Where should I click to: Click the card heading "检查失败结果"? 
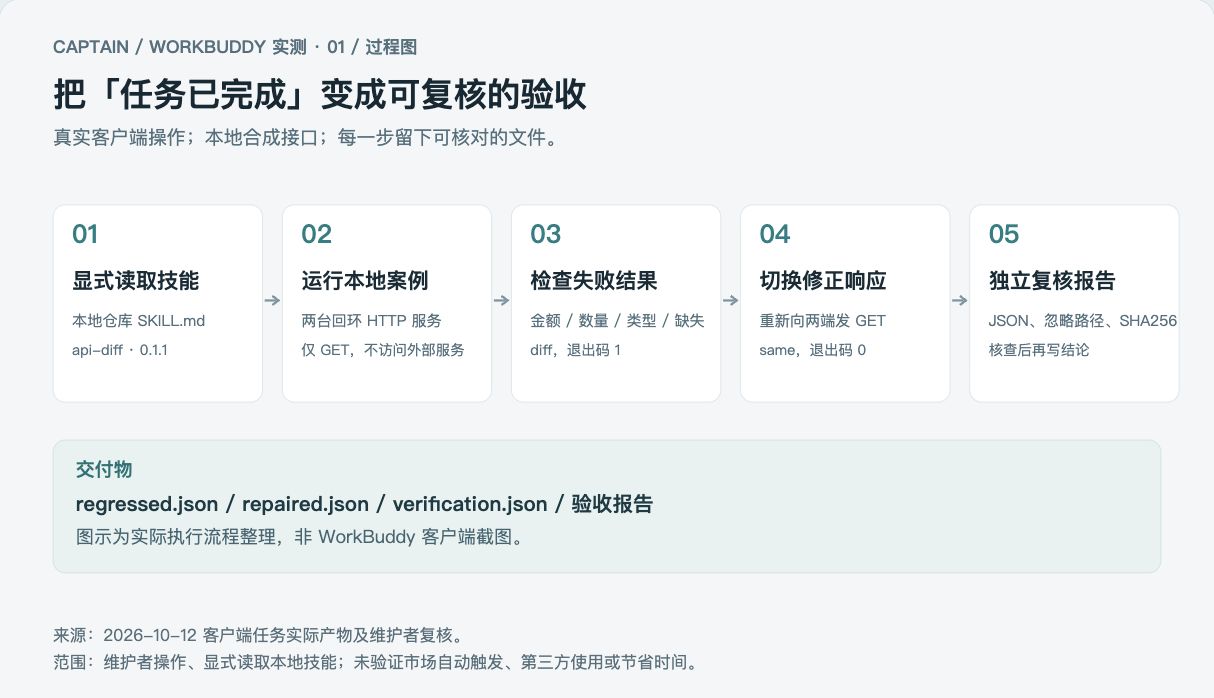(593, 281)
